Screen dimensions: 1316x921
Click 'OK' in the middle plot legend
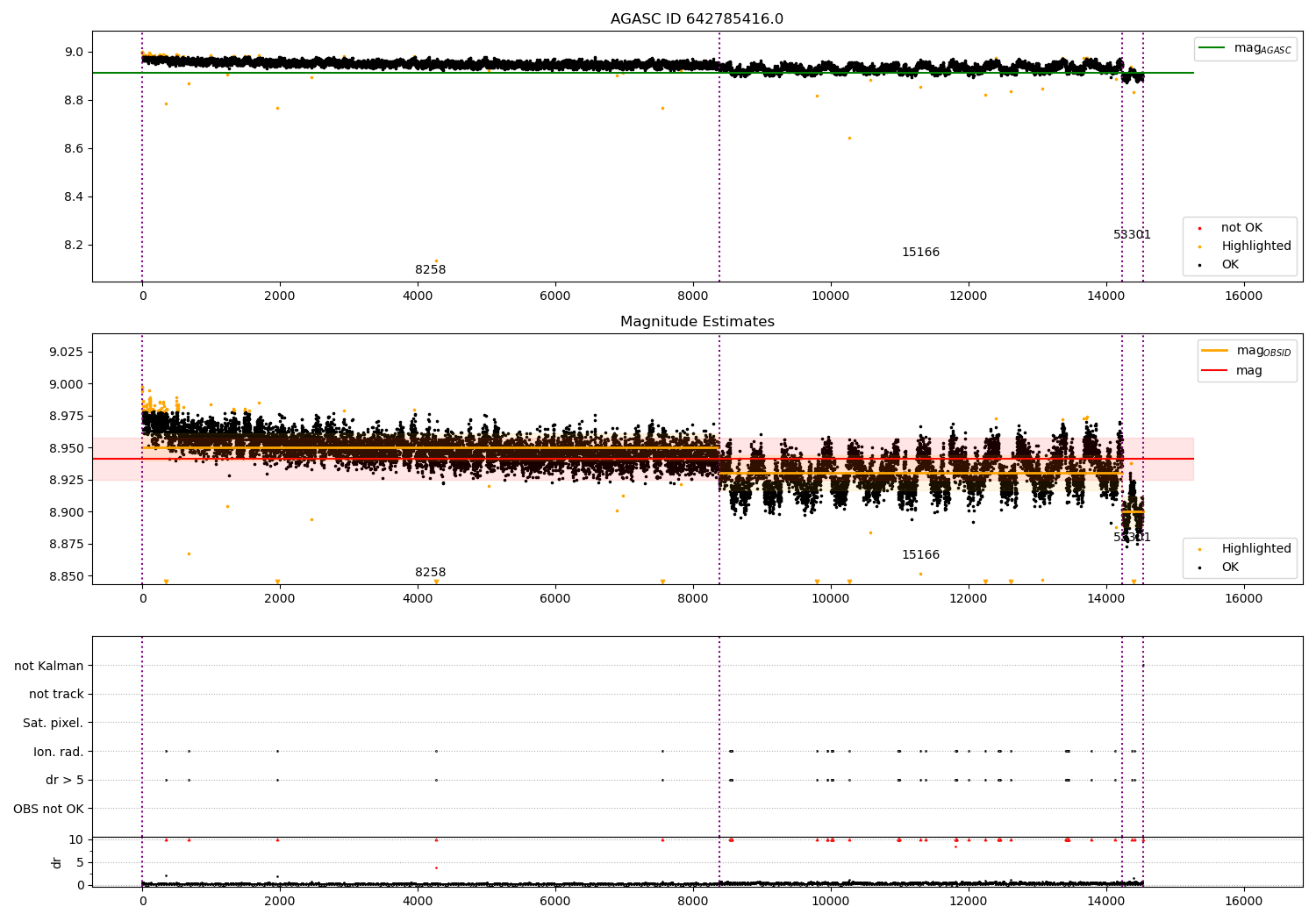pos(1230,568)
